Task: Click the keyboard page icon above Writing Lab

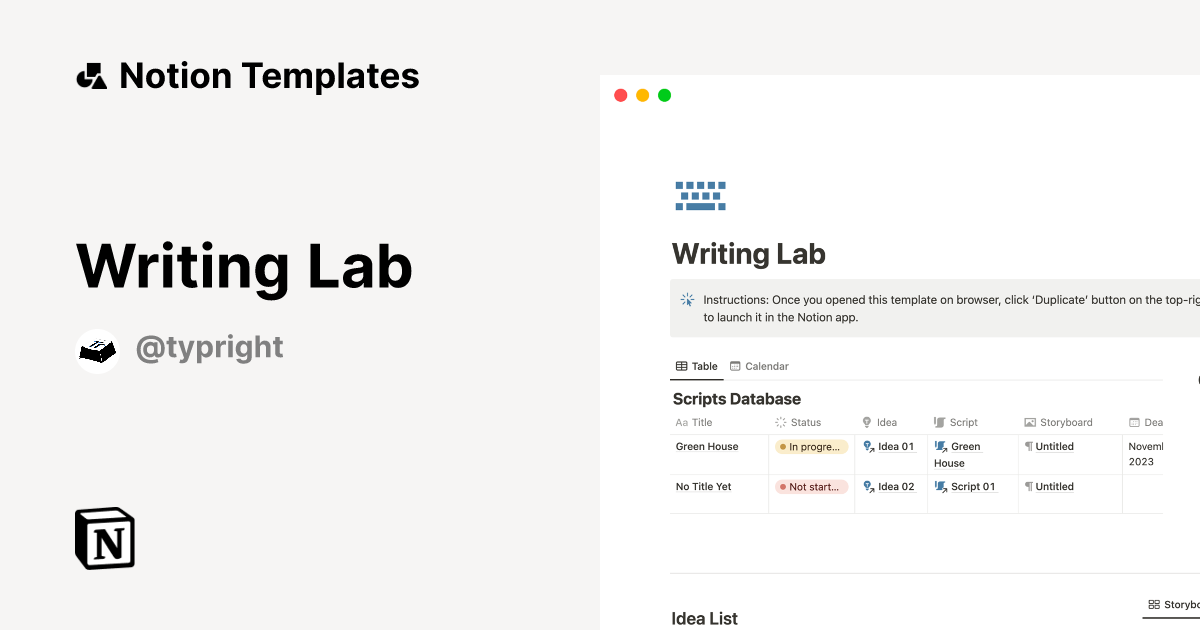Action: coord(700,195)
